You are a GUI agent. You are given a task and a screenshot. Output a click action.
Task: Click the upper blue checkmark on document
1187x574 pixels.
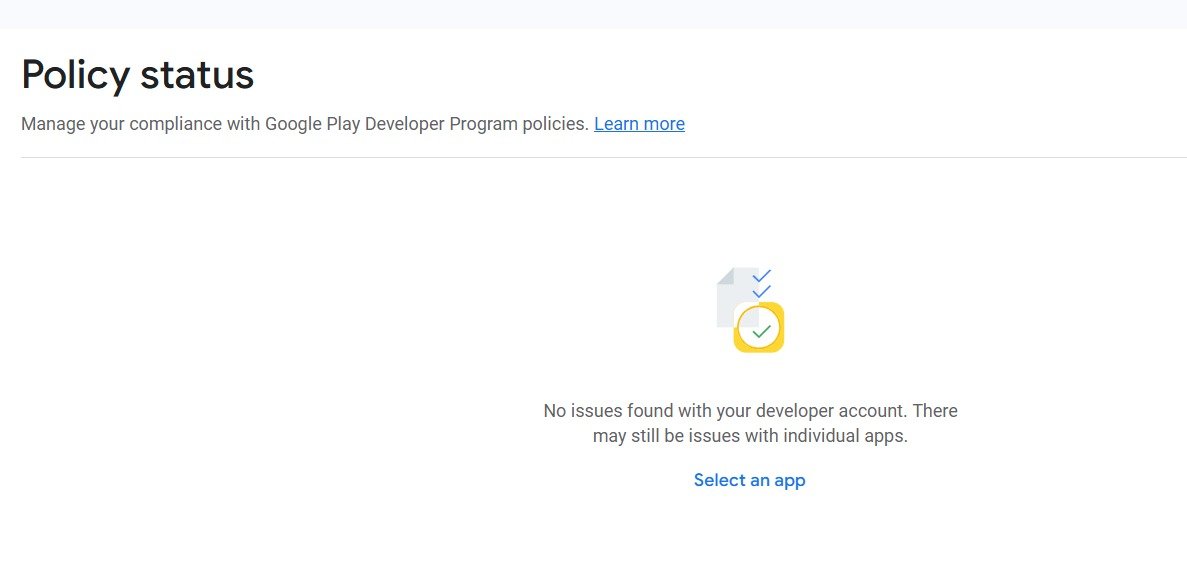point(762,276)
